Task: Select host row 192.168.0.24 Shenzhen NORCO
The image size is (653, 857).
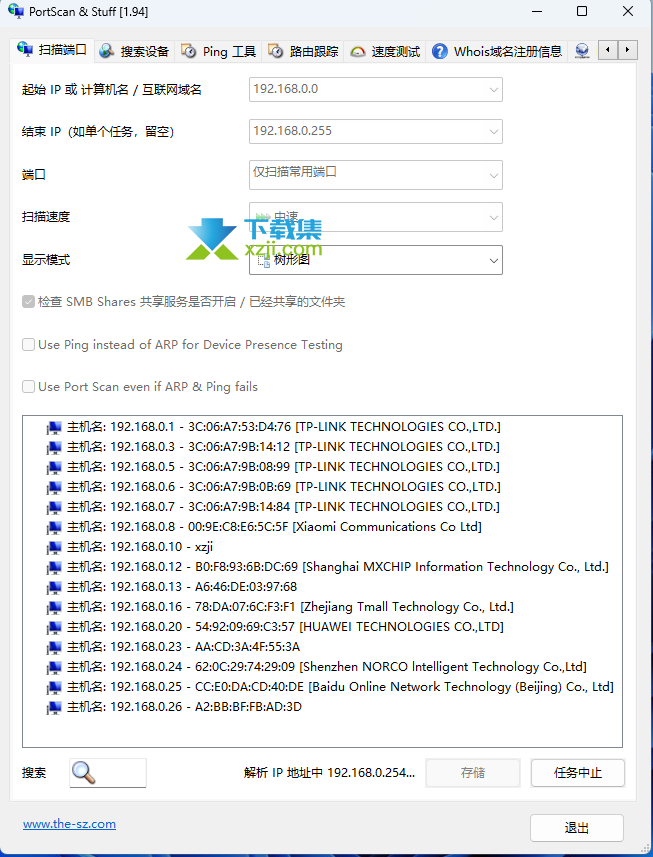Action: 317,667
